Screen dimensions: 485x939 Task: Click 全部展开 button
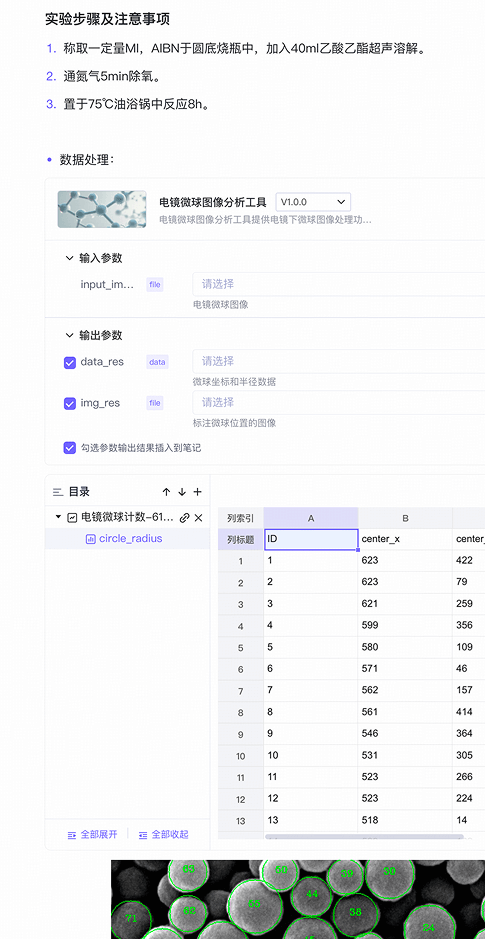(x=93, y=834)
